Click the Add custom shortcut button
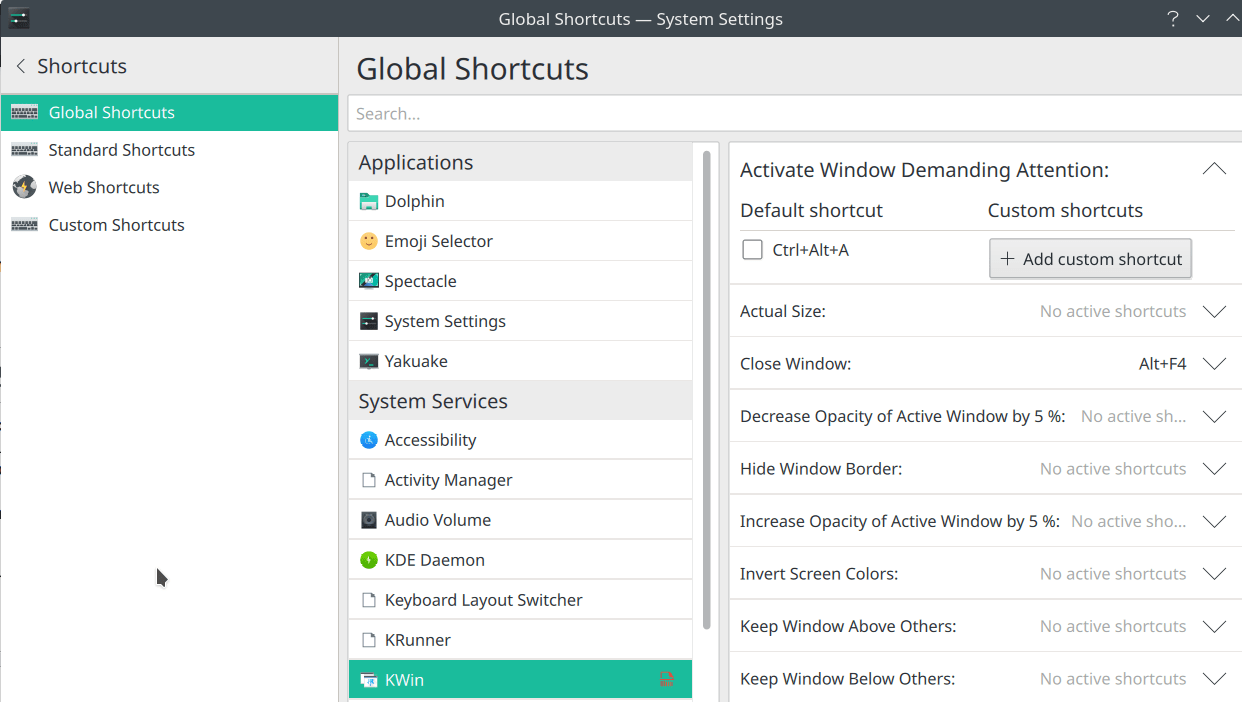The width and height of the screenshot is (1242, 702). tap(1090, 259)
